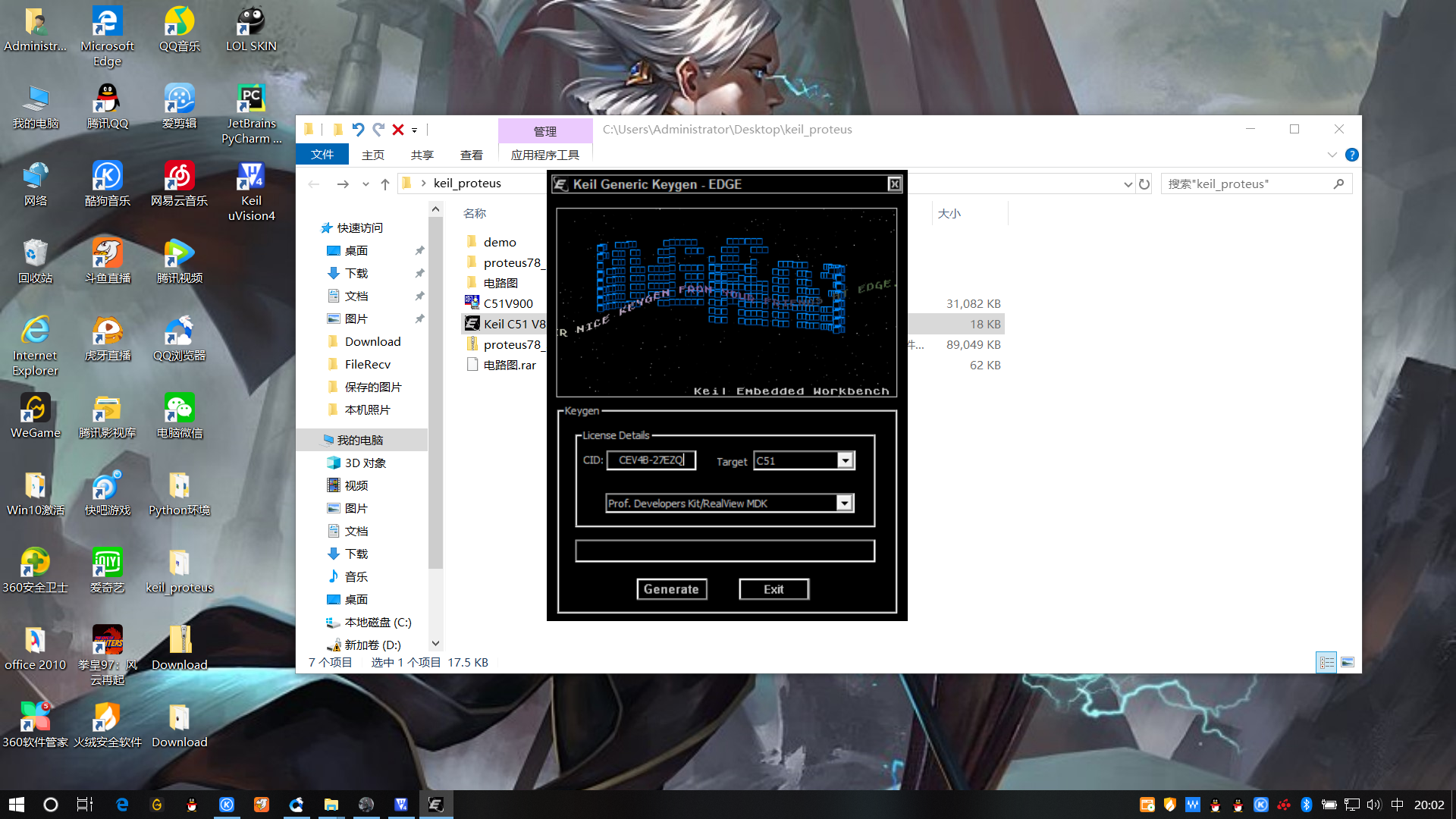Click the Microsoft Edge taskbar icon
The image size is (1456, 819).
point(121,805)
